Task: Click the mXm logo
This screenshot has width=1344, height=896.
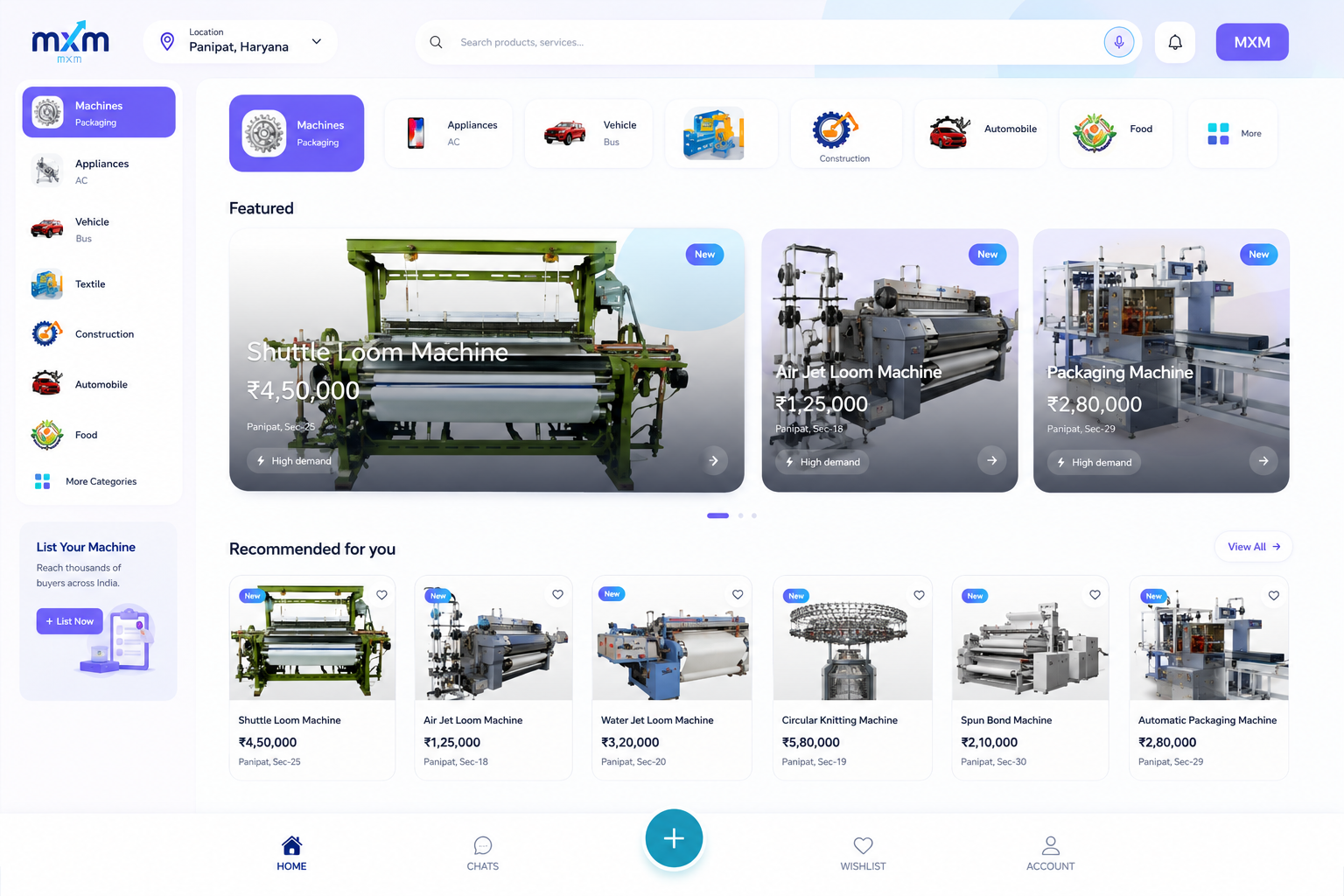Action: 70,42
